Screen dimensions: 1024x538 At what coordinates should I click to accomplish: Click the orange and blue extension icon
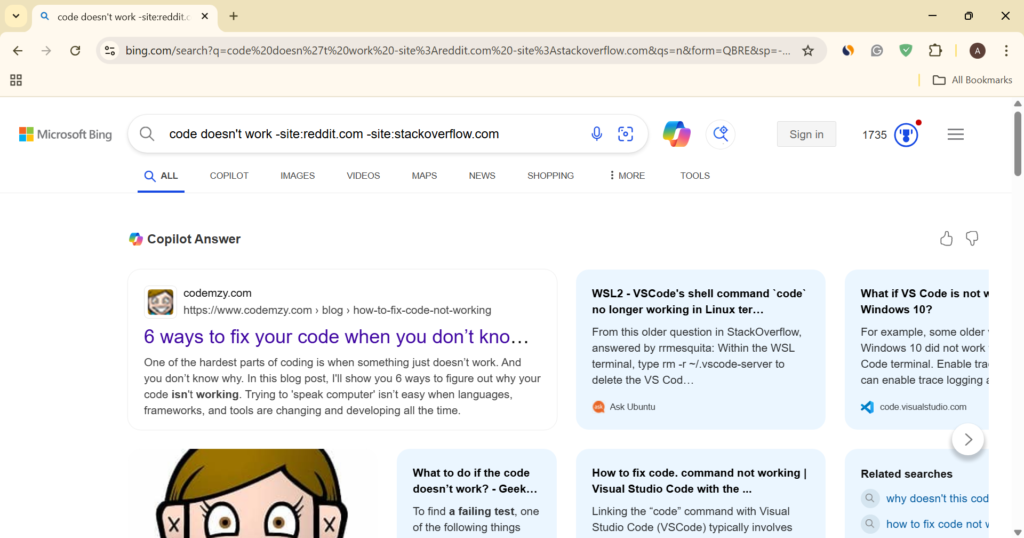coord(848,50)
